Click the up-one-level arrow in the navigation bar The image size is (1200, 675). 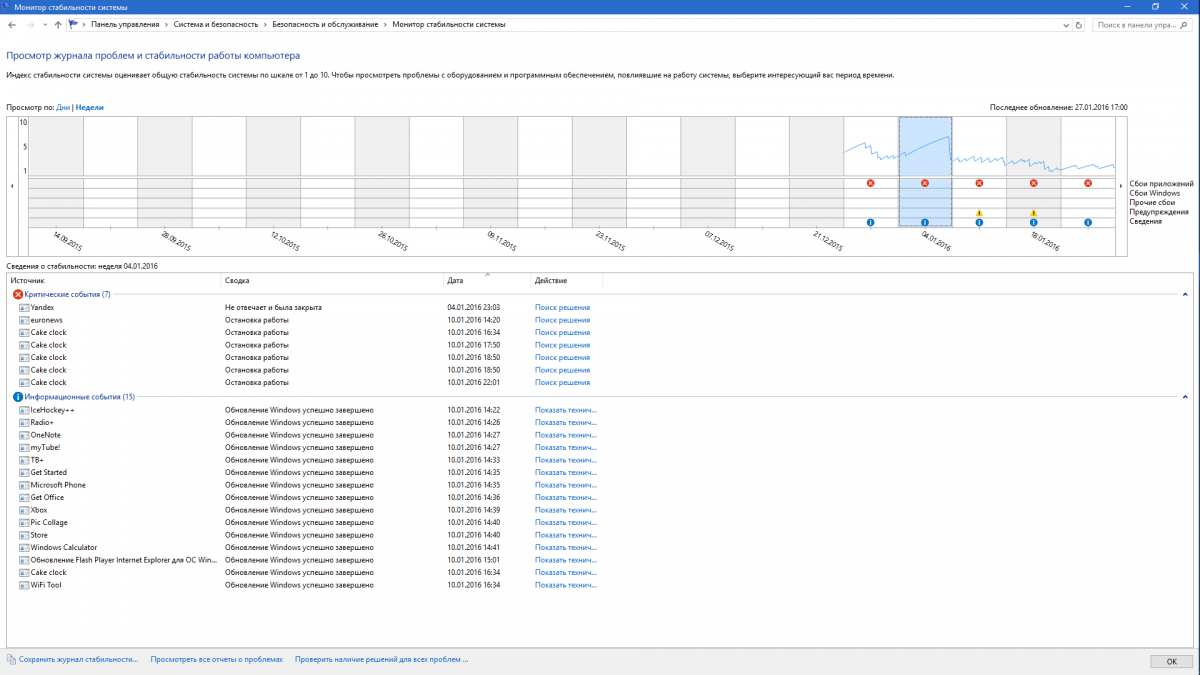(x=58, y=23)
